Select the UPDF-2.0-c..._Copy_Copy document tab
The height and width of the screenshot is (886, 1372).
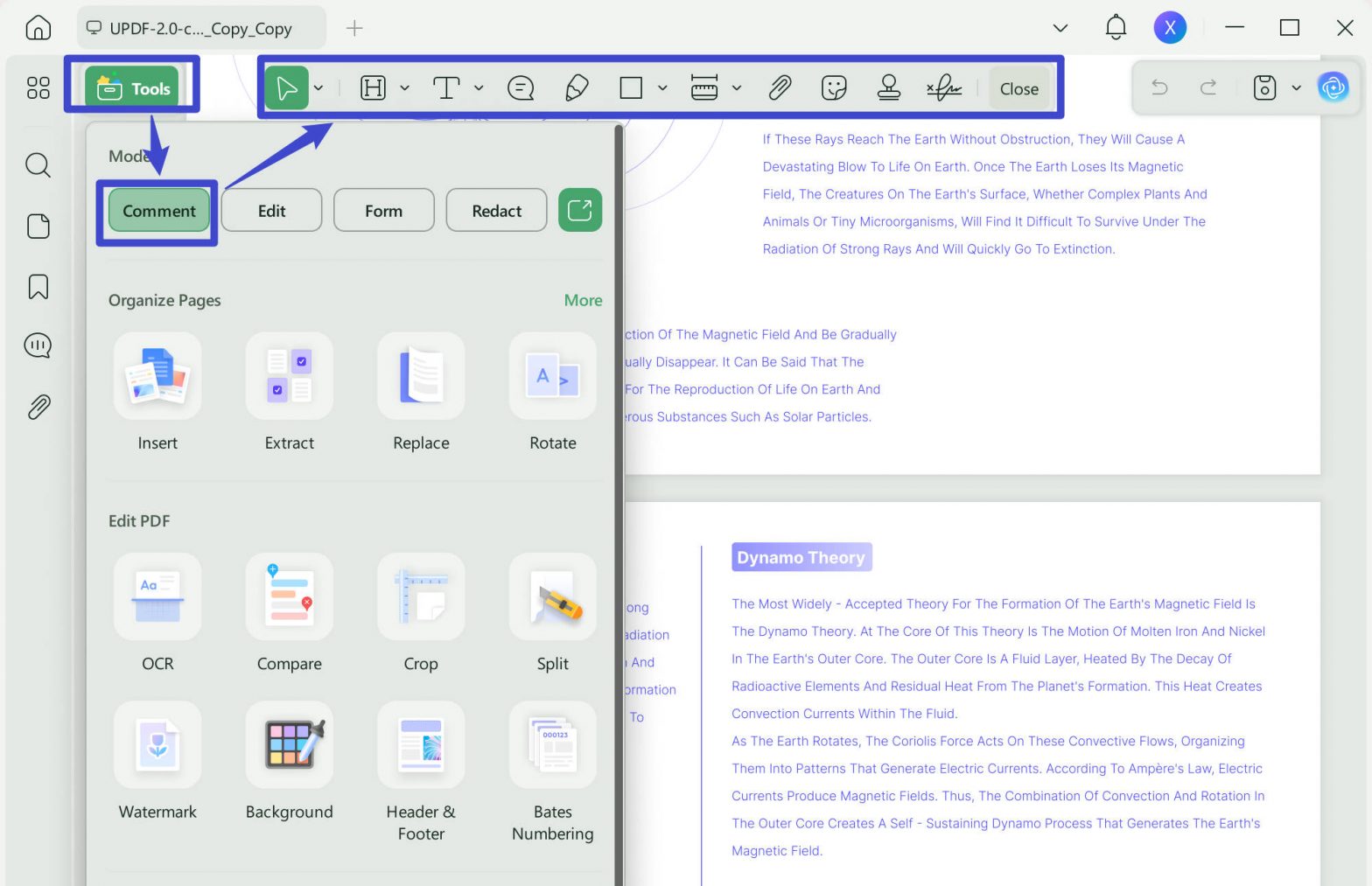point(201,28)
